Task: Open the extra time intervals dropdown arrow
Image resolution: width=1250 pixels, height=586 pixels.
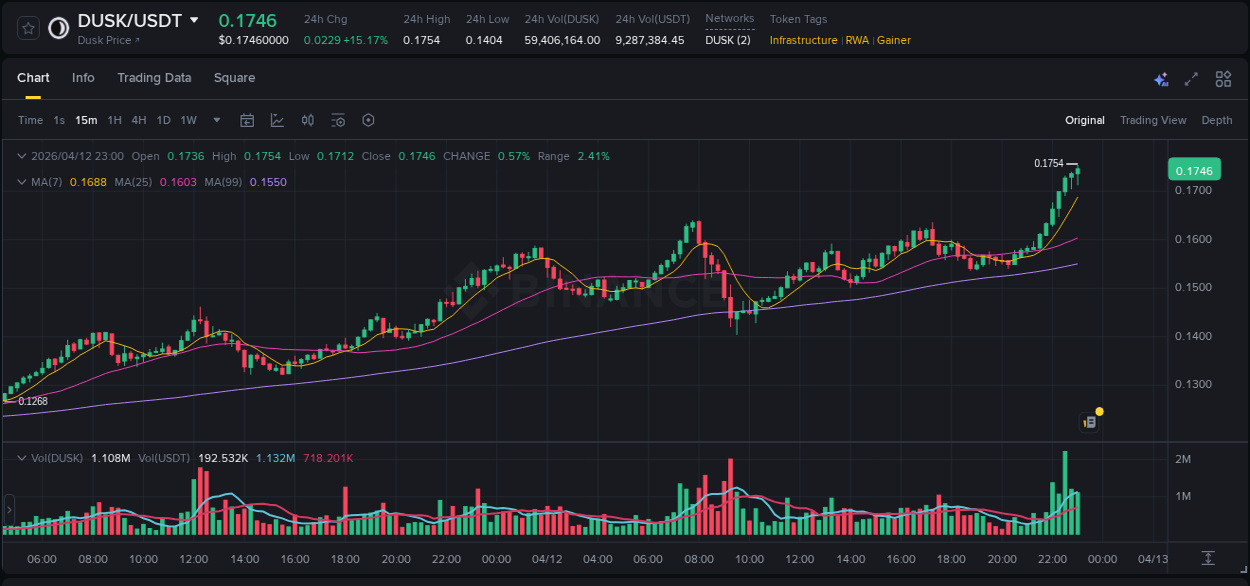Action: [215, 119]
